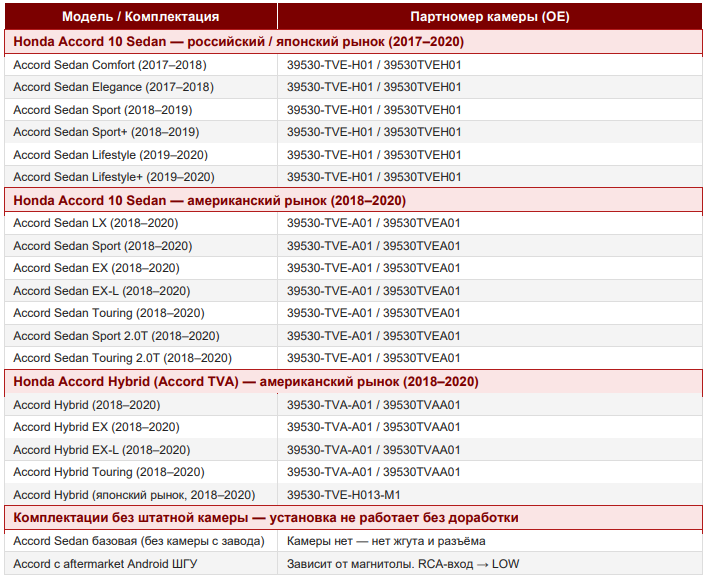Select 'Accord Sedan Comfort (2017–2018)' cell
The width and height of the screenshot is (708, 579).
pos(140,65)
